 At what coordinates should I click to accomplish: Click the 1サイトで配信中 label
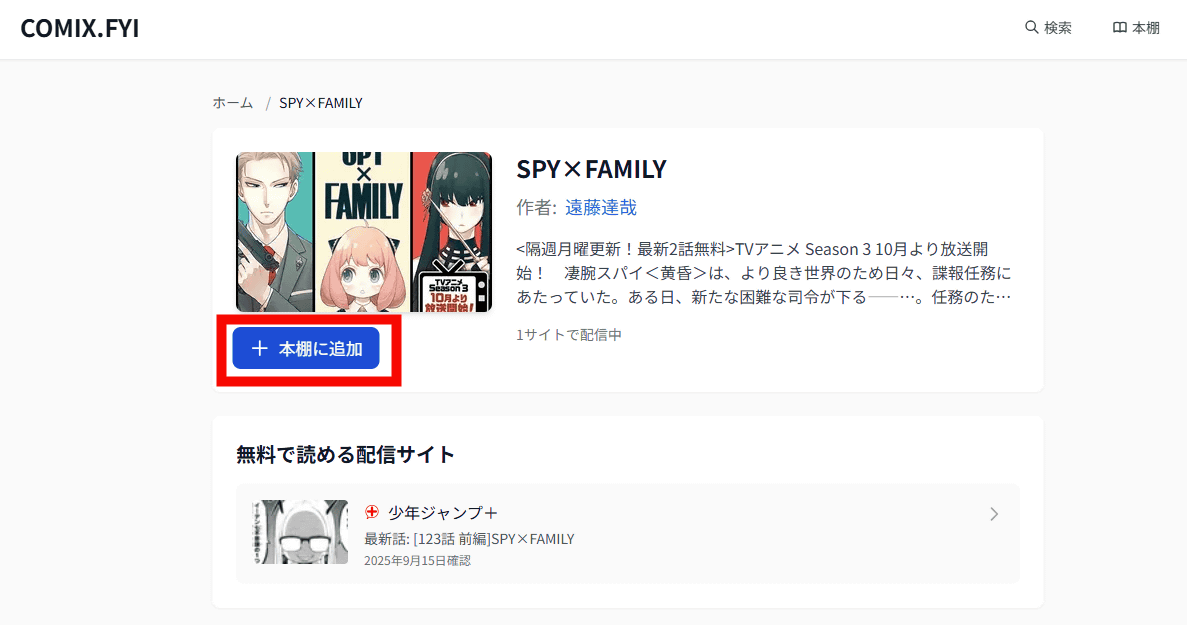(569, 335)
